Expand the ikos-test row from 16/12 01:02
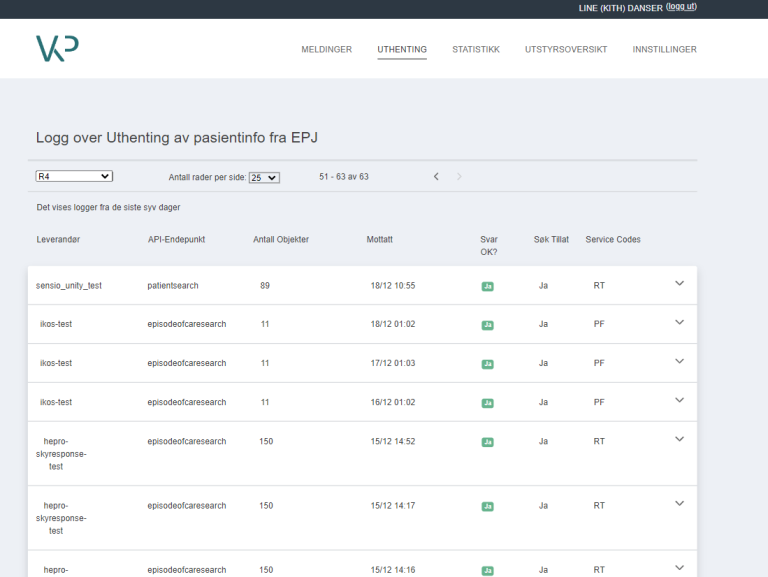 click(x=680, y=401)
